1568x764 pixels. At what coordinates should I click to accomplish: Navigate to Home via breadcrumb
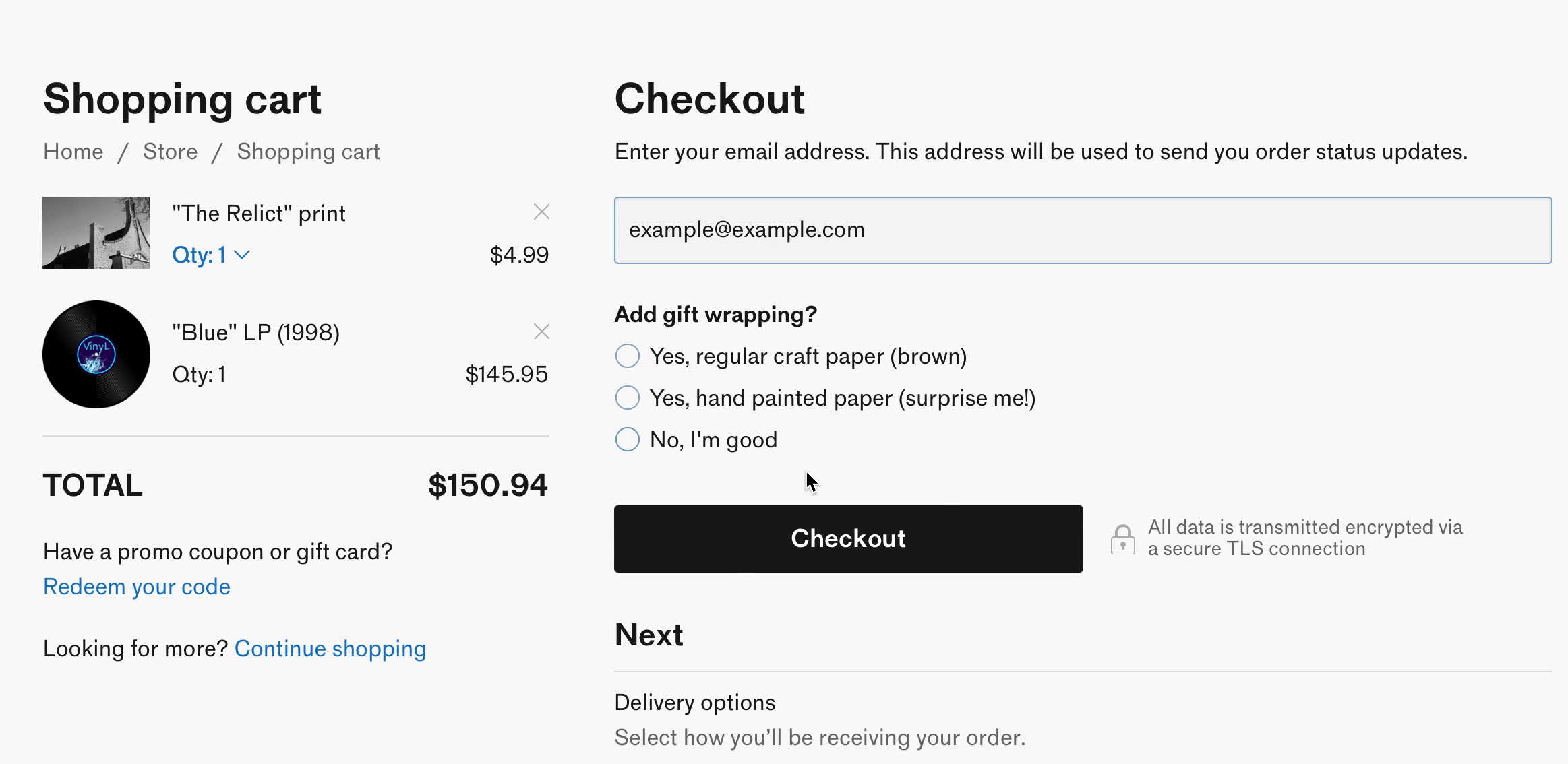click(73, 151)
